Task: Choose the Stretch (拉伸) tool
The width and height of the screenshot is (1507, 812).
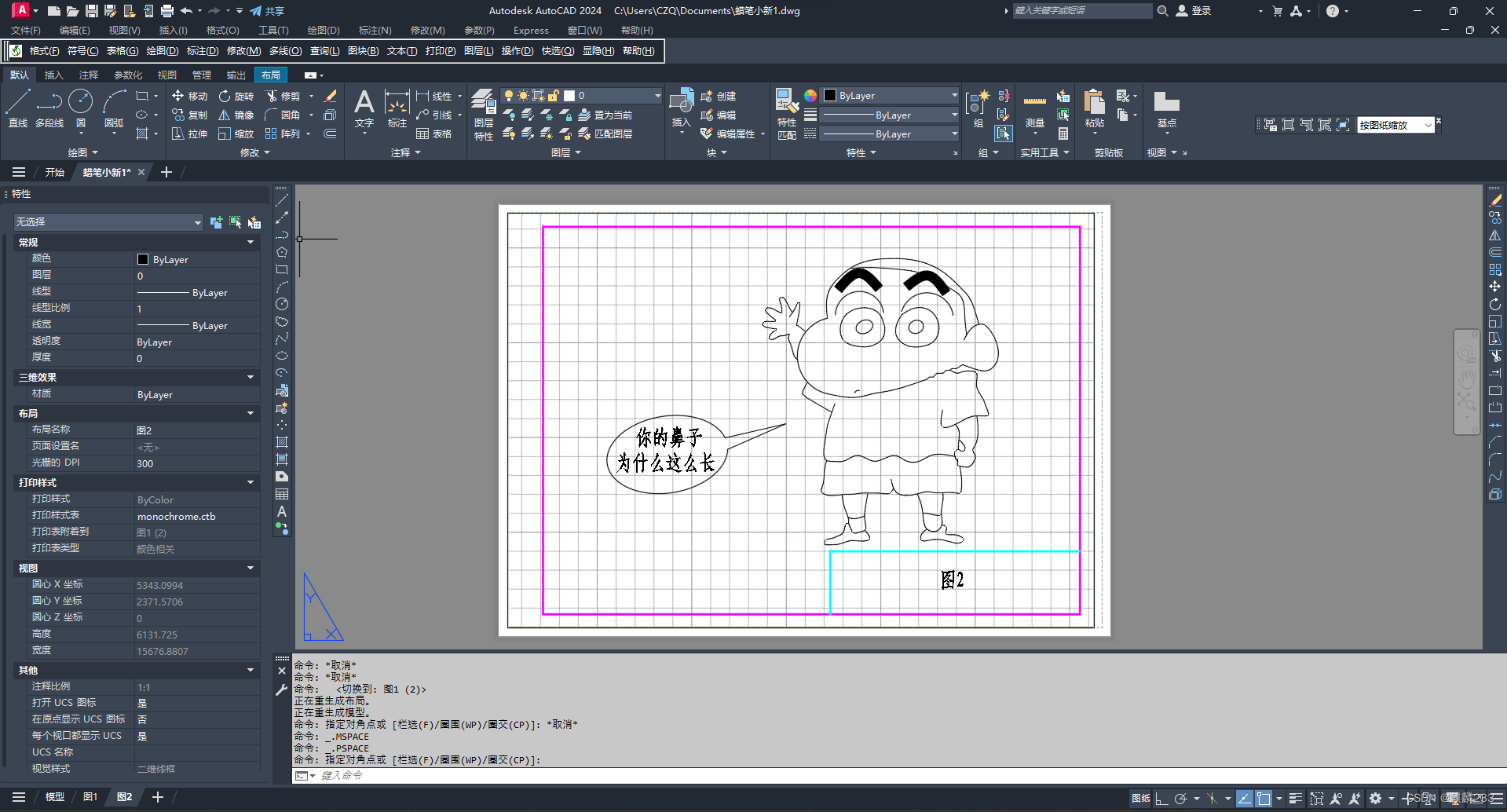Action: pyautogui.click(x=189, y=134)
